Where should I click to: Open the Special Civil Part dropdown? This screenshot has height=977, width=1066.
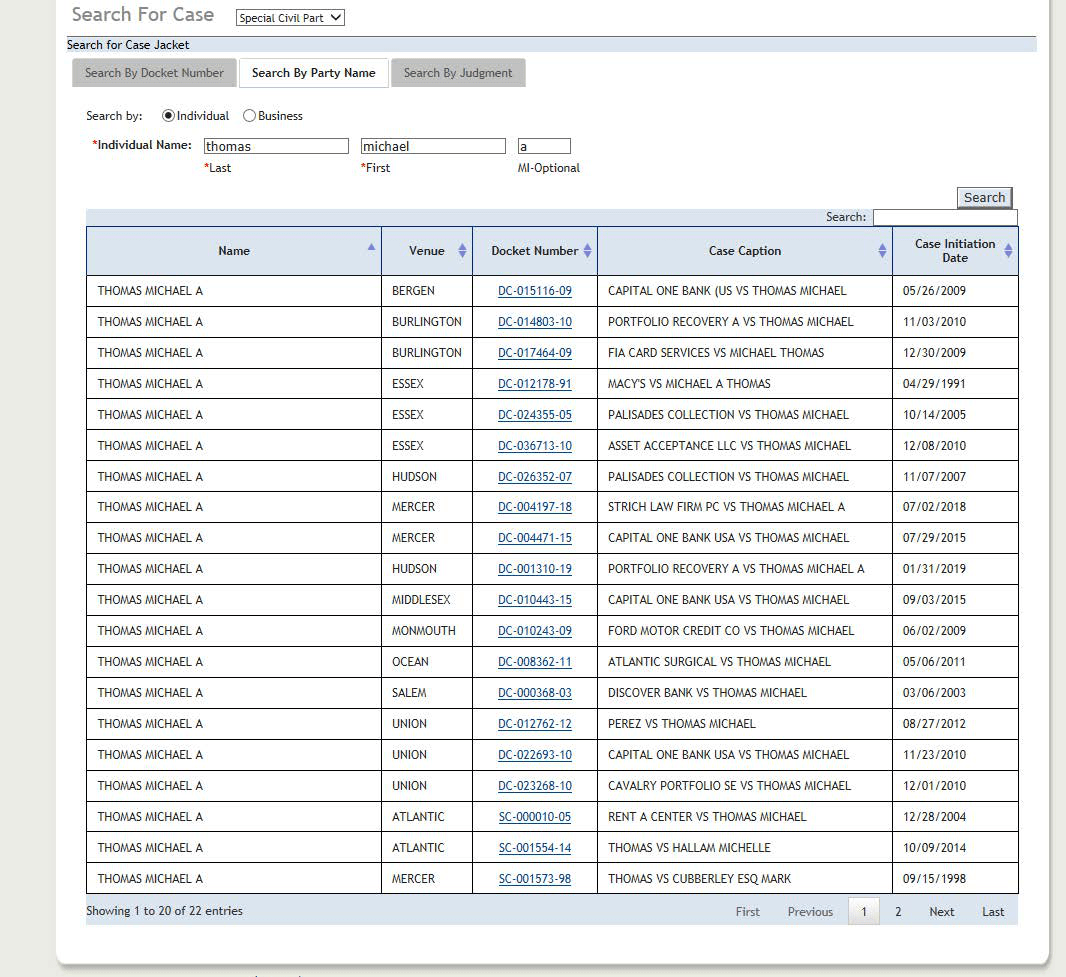(290, 18)
